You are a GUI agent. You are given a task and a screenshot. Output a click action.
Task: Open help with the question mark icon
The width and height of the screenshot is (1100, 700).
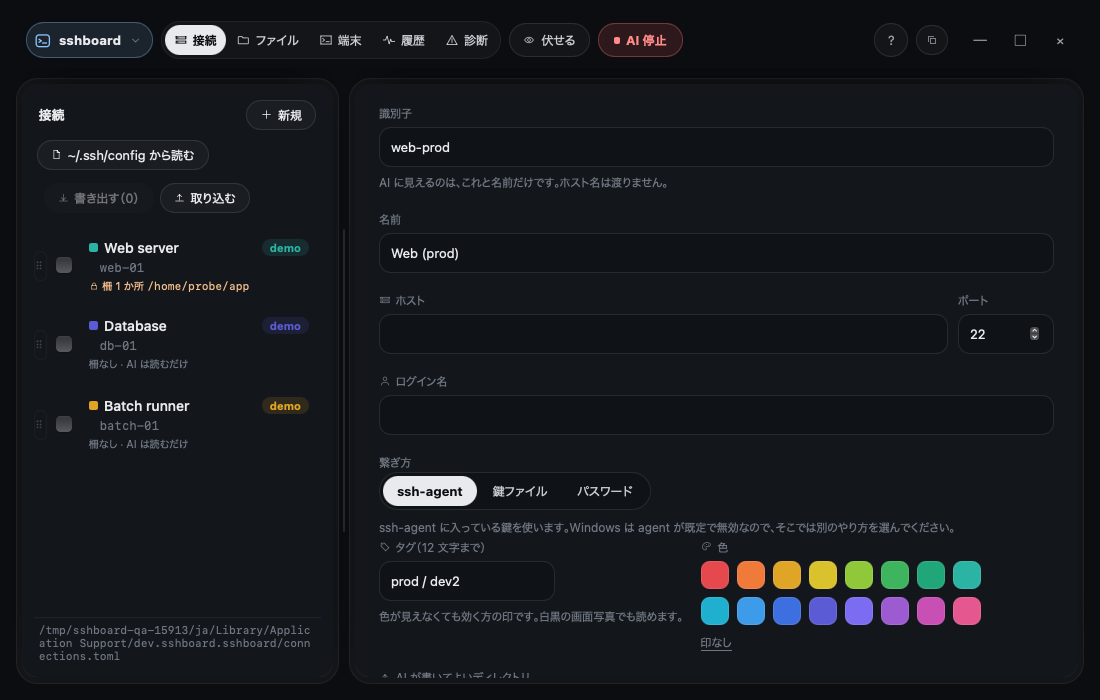891,40
